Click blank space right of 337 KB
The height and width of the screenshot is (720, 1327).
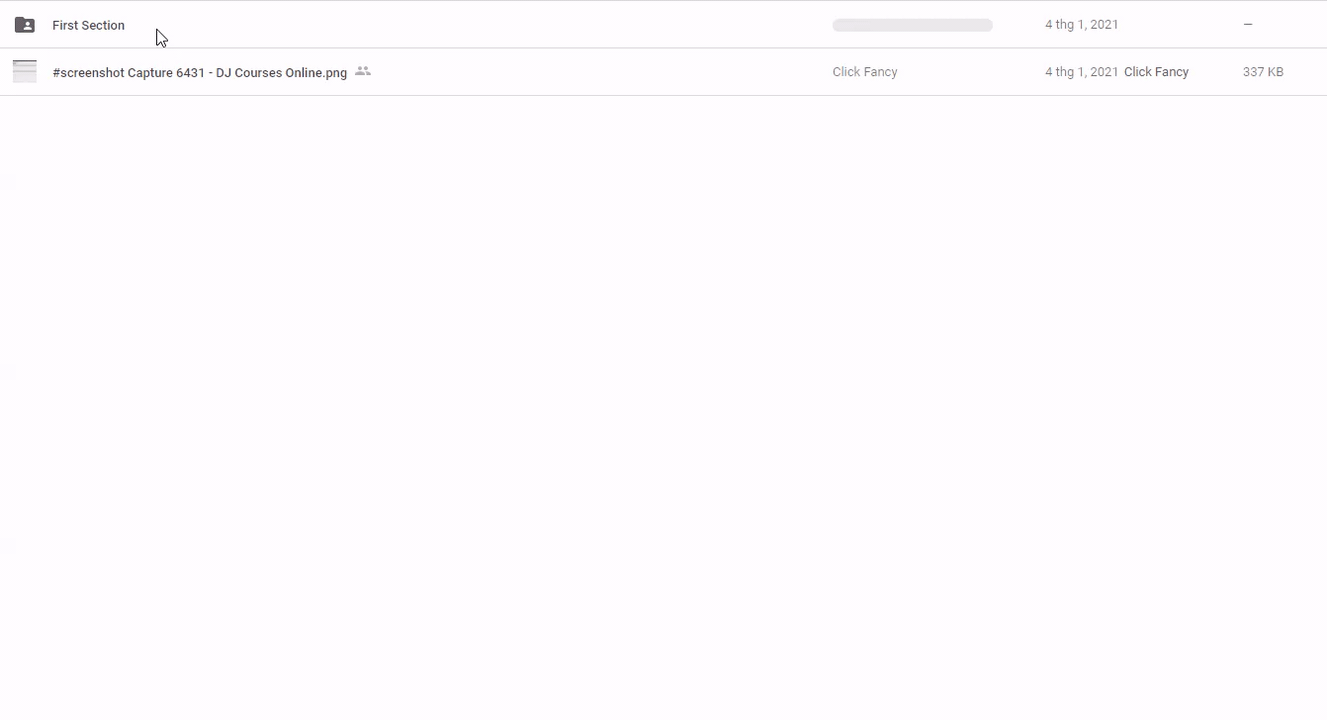coord(1306,72)
